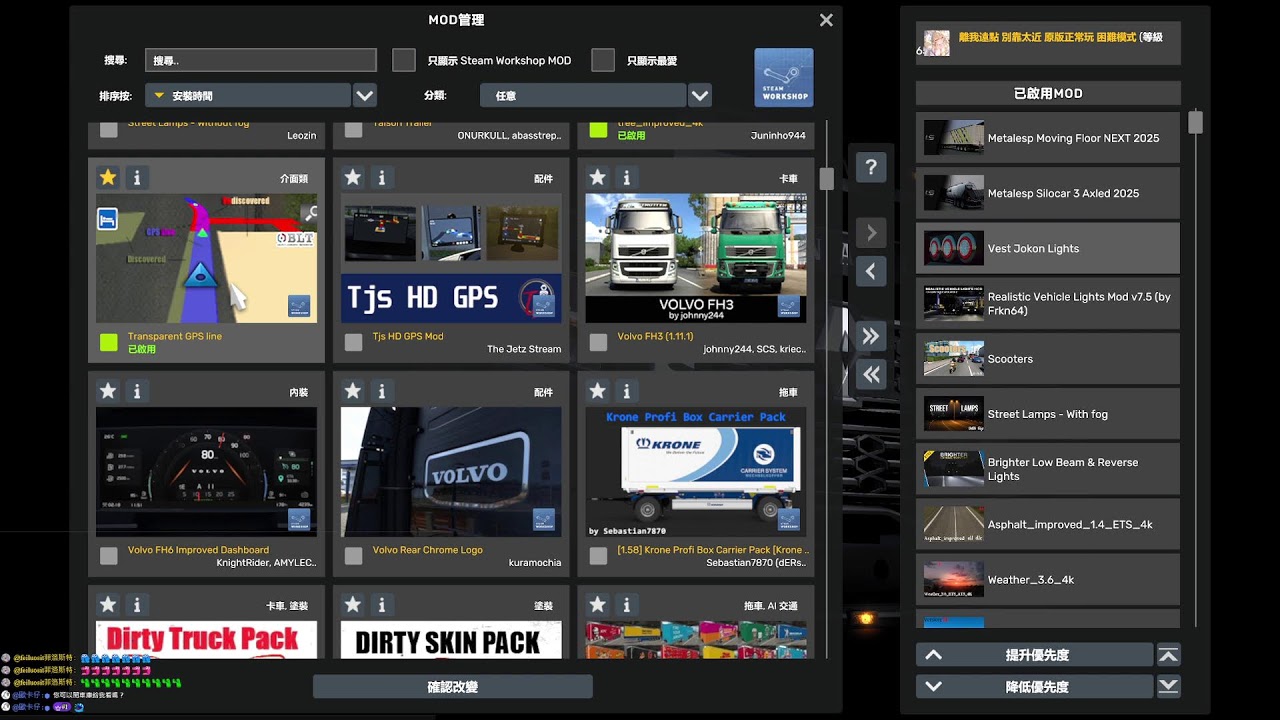1280x720 pixels.
Task: Open info for Volvo Rear Chrome Logo
Action: coord(382,391)
